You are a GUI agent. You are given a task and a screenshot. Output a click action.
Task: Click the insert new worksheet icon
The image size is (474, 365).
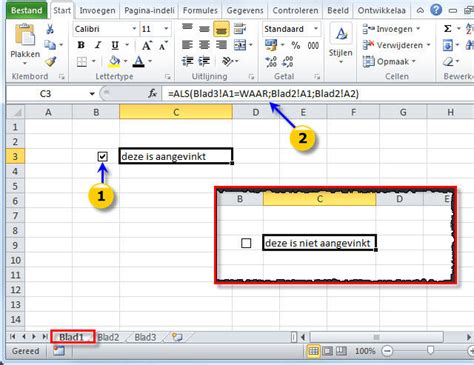pyautogui.click(x=177, y=337)
